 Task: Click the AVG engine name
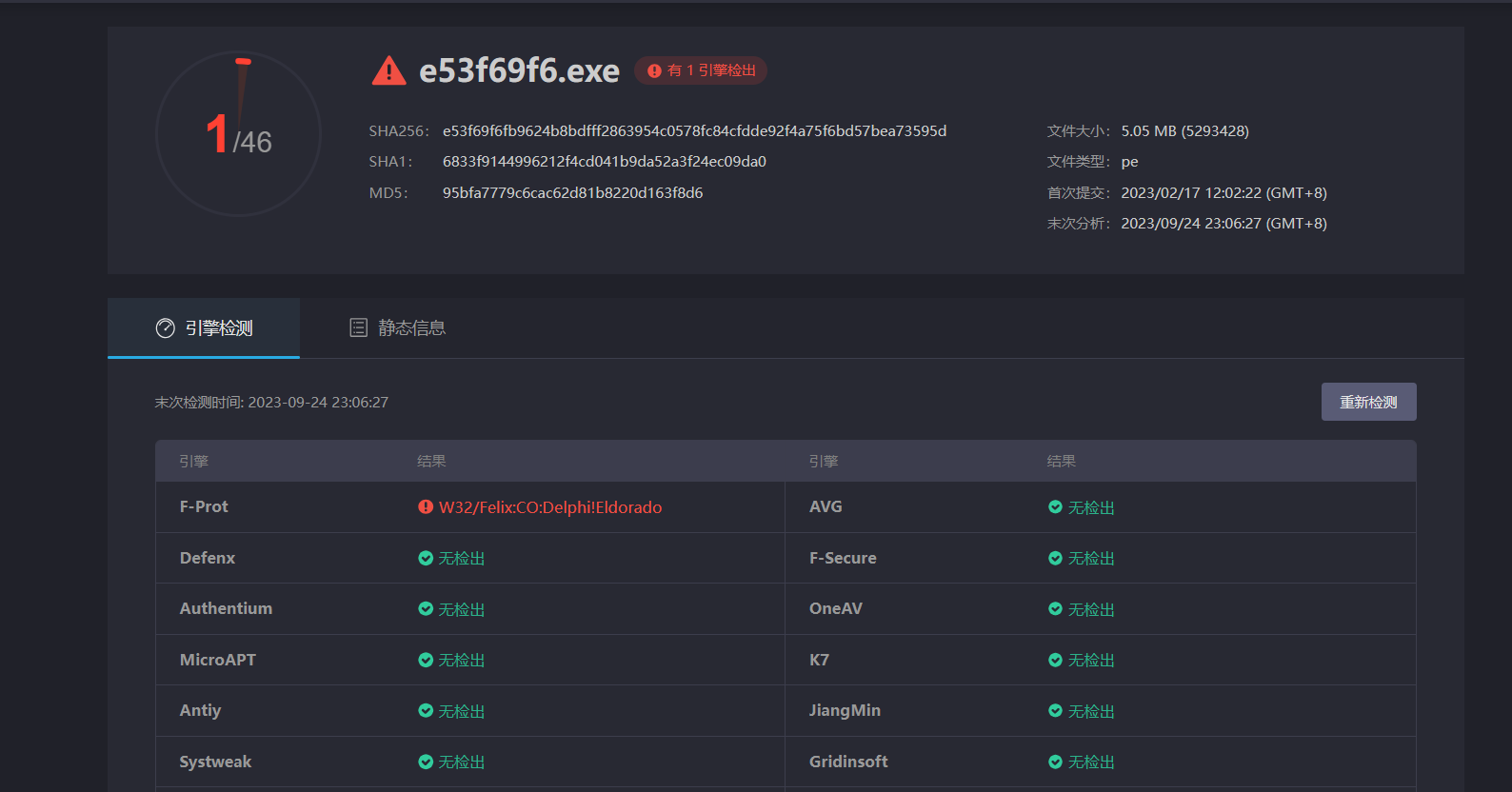click(826, 506)
